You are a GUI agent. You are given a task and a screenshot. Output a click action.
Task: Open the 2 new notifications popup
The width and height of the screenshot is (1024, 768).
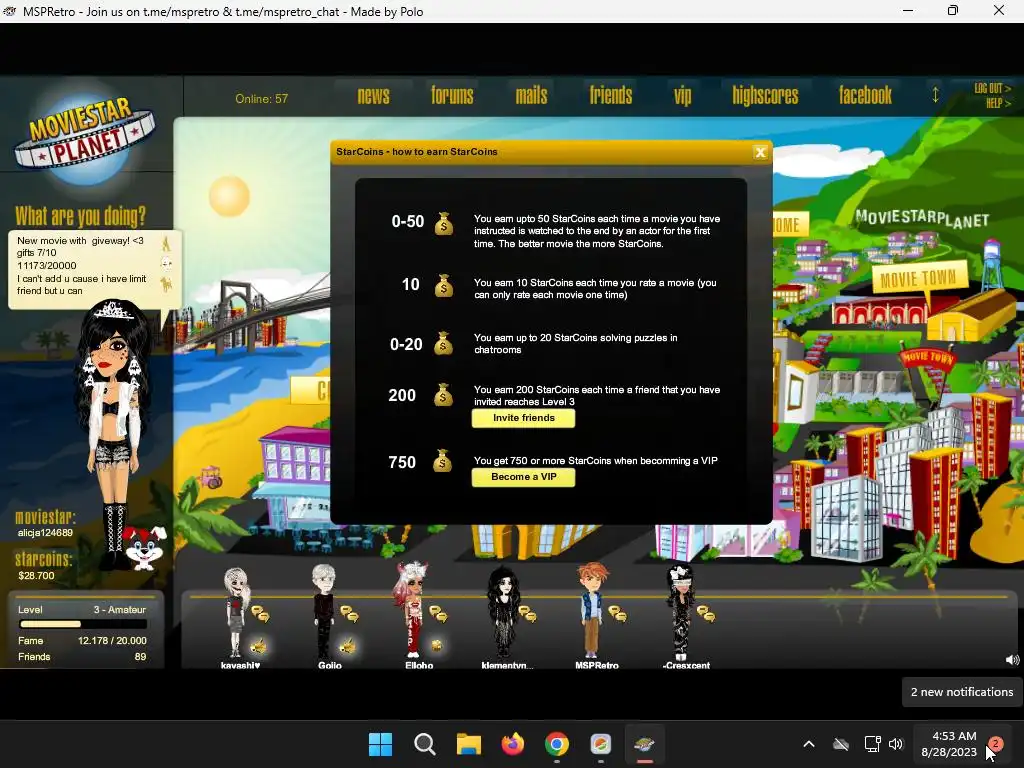[961, 692]
